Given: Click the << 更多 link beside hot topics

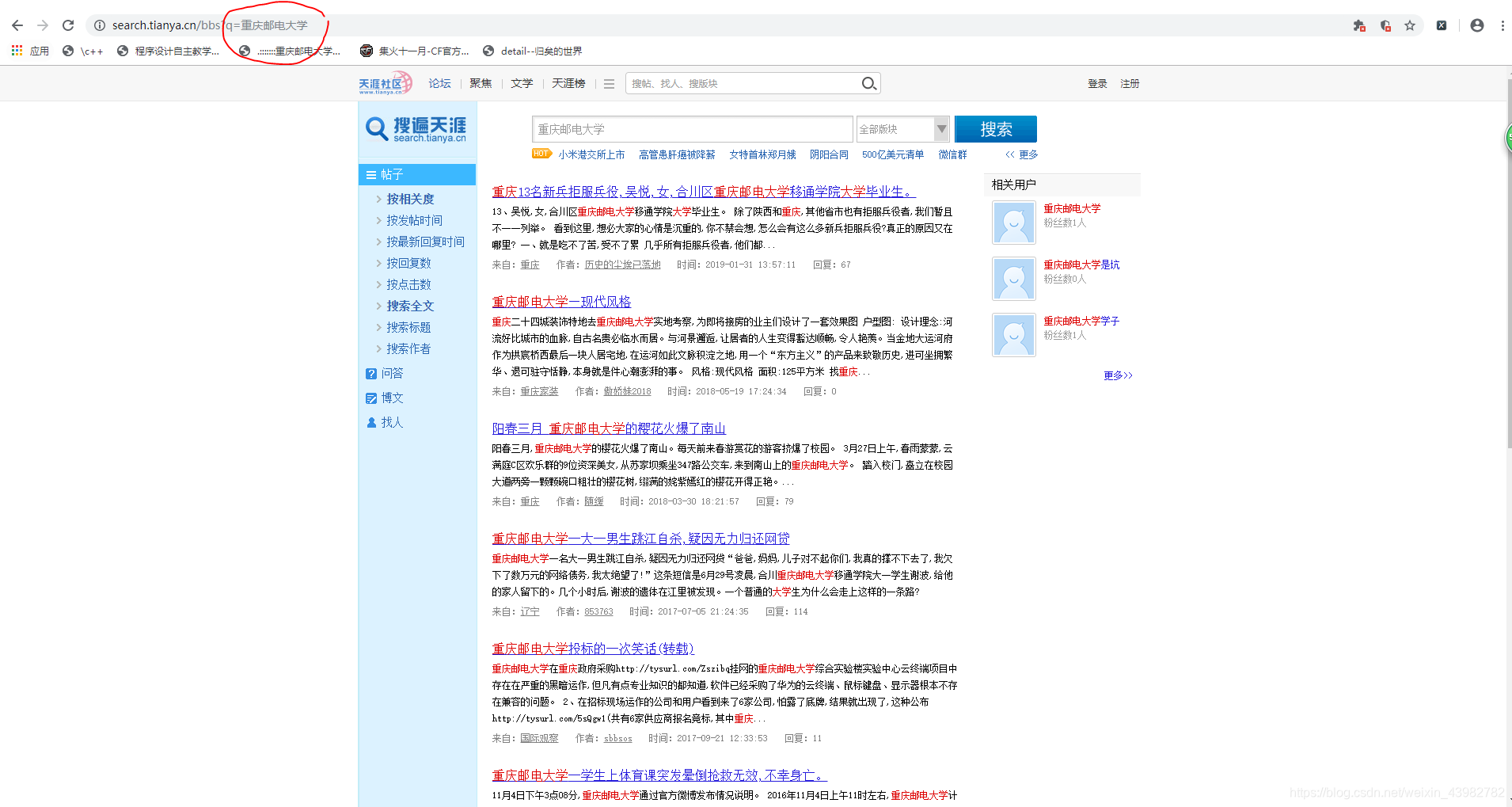Looking at the screenshot, I should 1021,154.
